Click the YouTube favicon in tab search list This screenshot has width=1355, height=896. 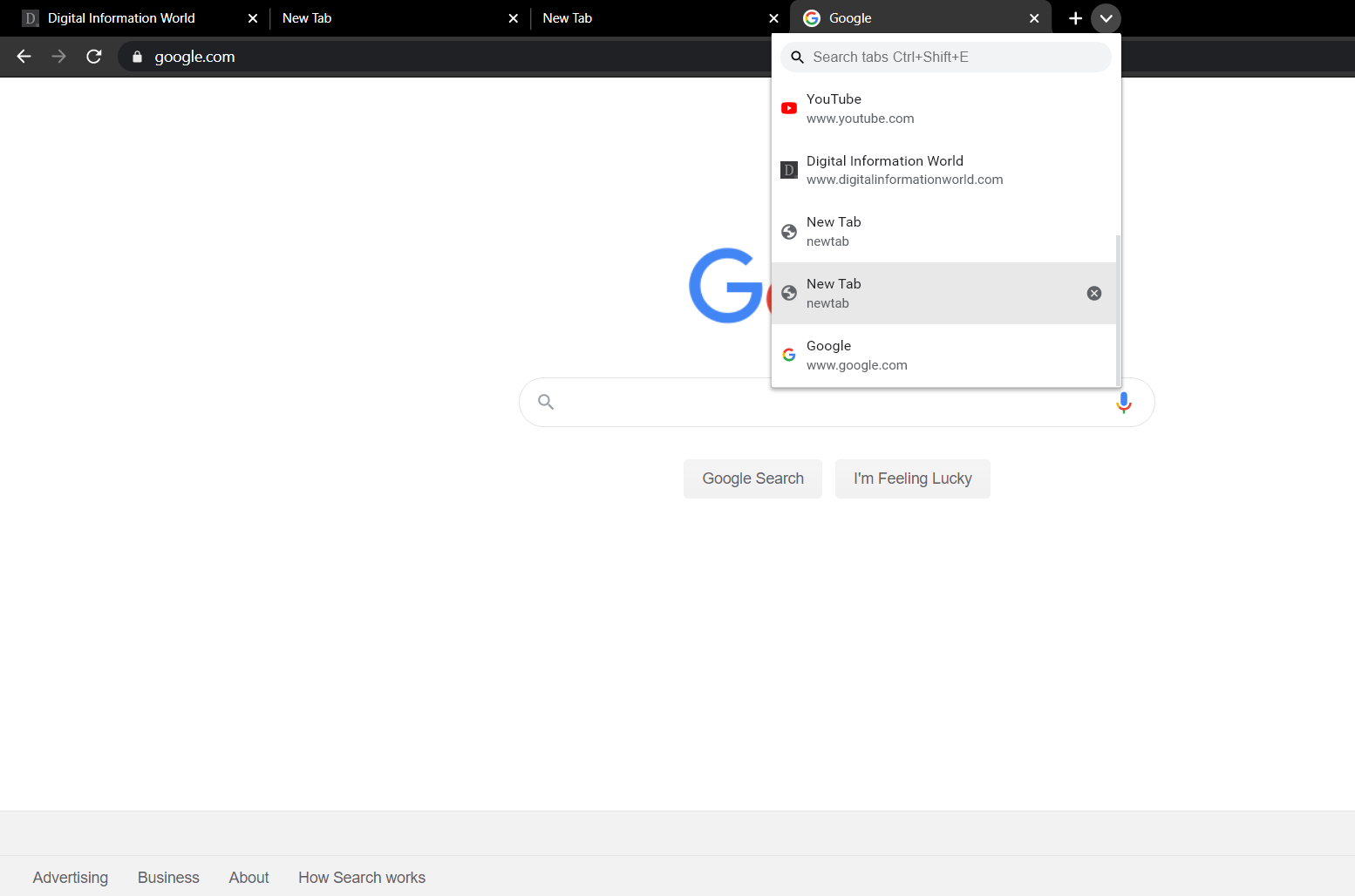pos(789,108)
